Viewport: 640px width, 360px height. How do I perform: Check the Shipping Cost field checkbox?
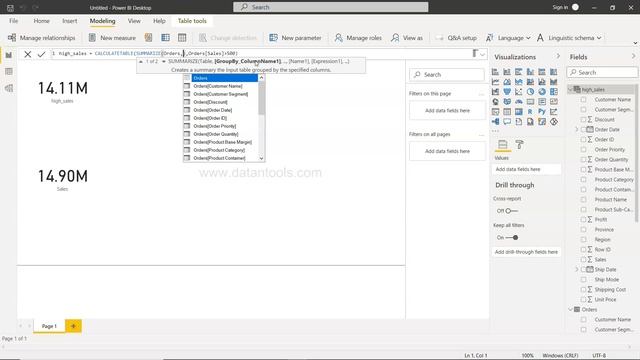[584, 289]
